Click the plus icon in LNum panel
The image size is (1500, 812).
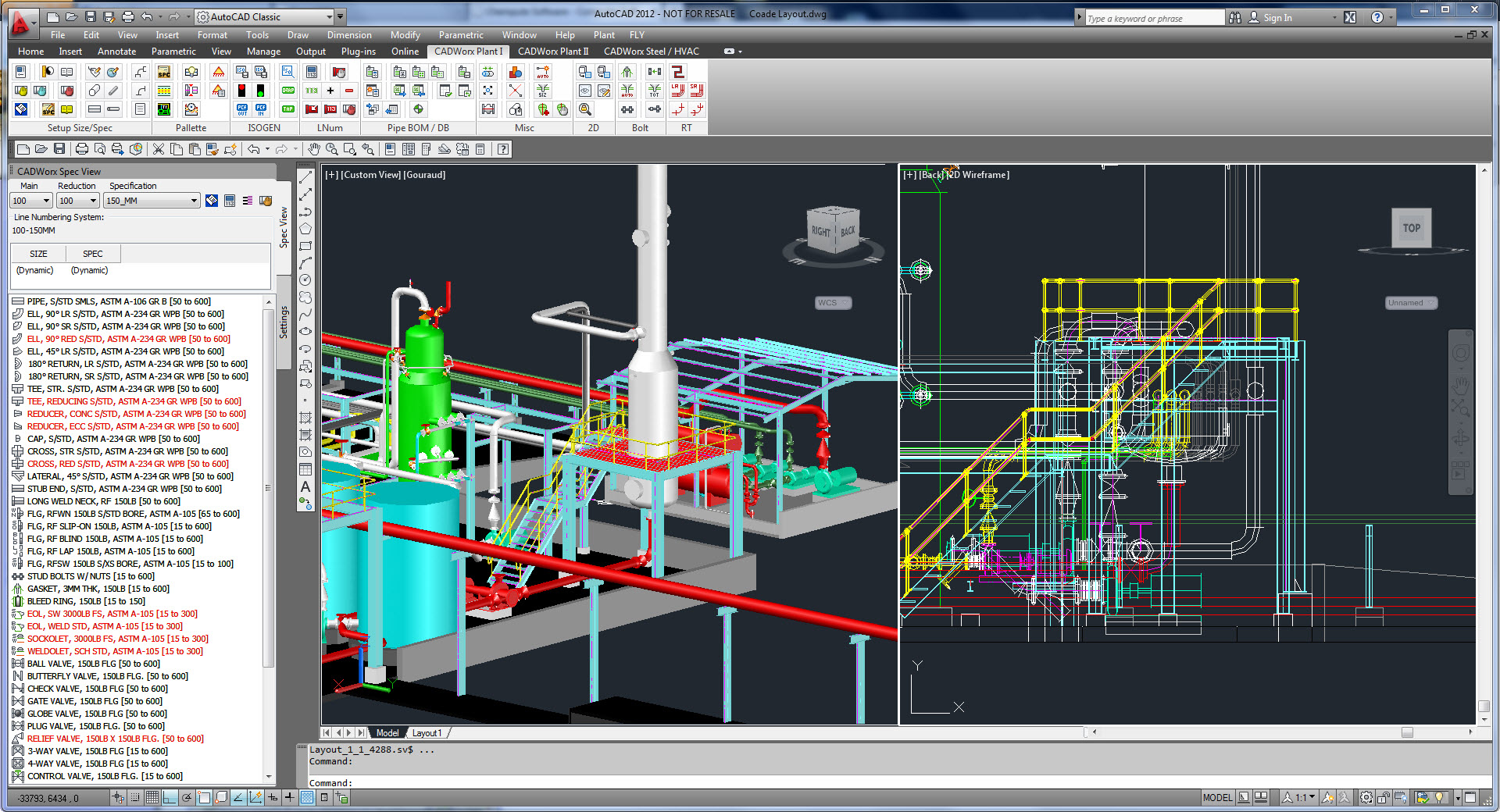[x=330, y=91]
